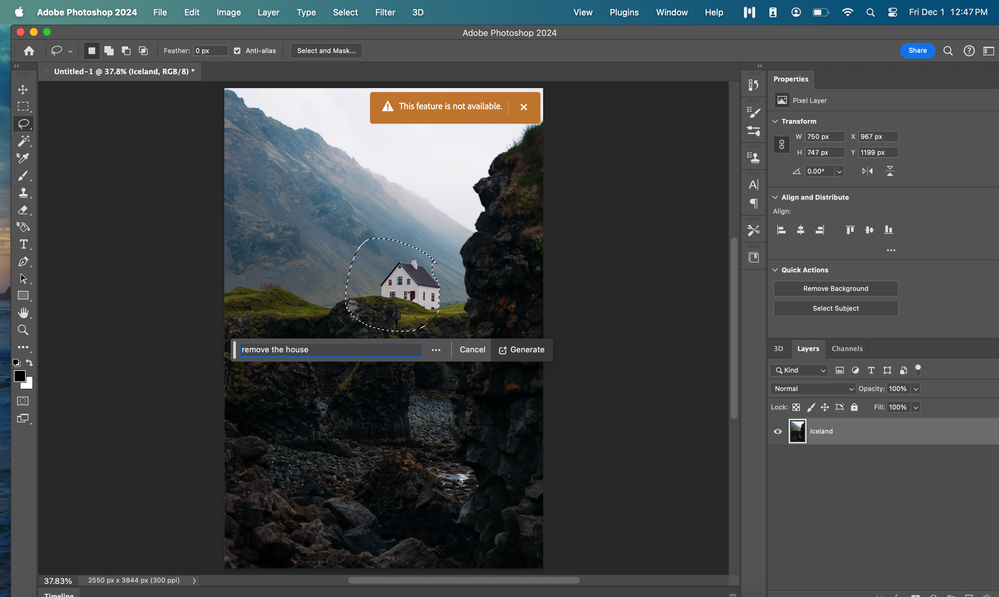Select the Eyedropper tool
Image resolution: width=999 pixels, height=597 pixels.
pyautogui.click(x=23, y=158)
